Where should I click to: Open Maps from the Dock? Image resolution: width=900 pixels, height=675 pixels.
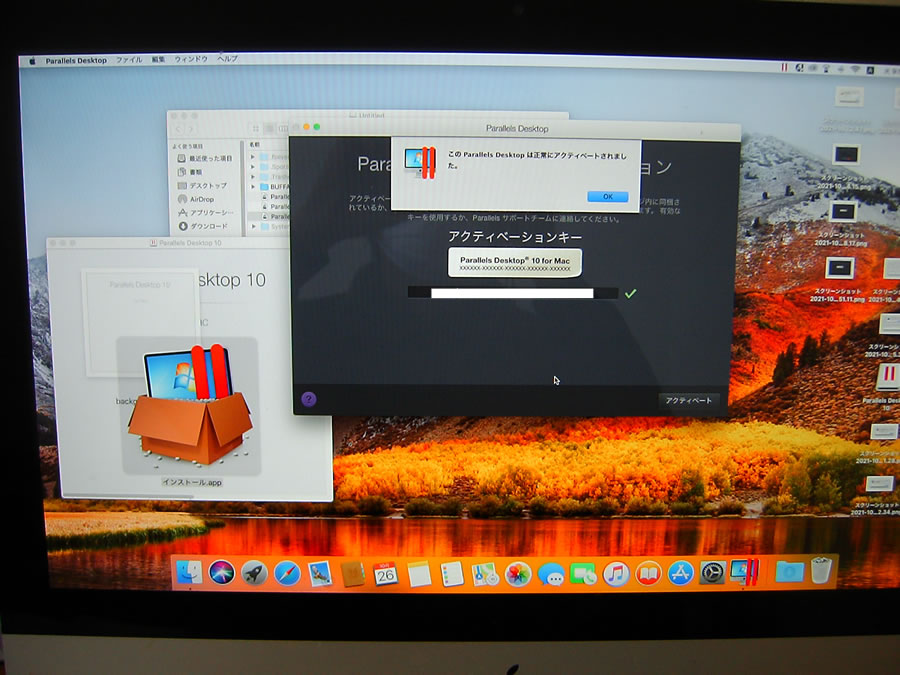tap(484, 574)
